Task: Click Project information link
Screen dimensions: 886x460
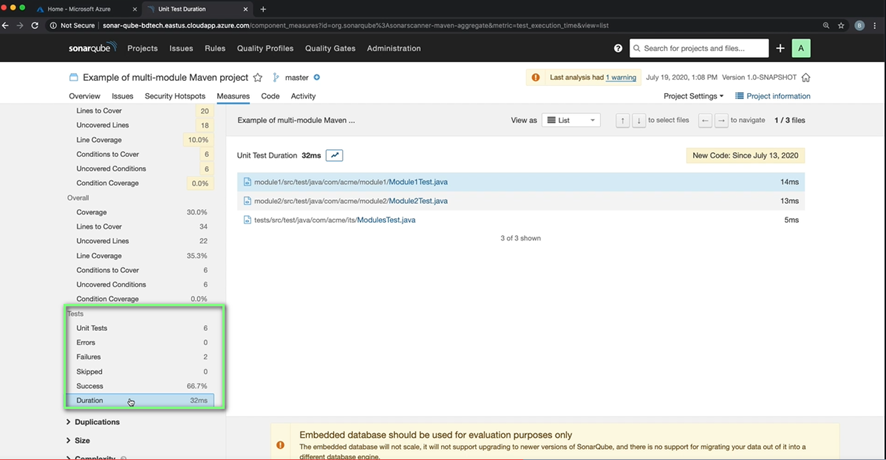Action: [x=778, y=96]
